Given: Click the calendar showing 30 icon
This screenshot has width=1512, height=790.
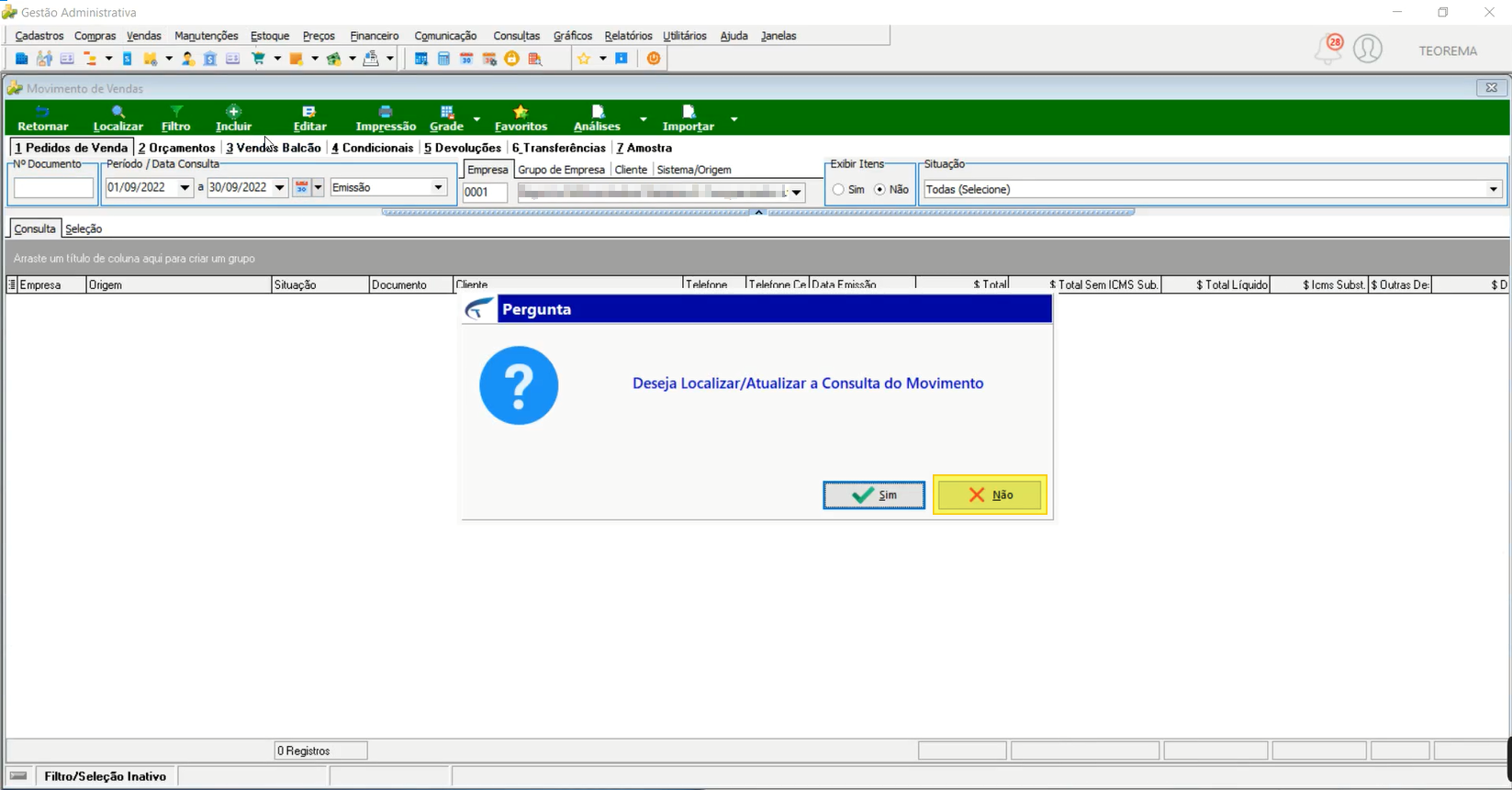Looking at the screenshot, I should click(x=466, y=59).
